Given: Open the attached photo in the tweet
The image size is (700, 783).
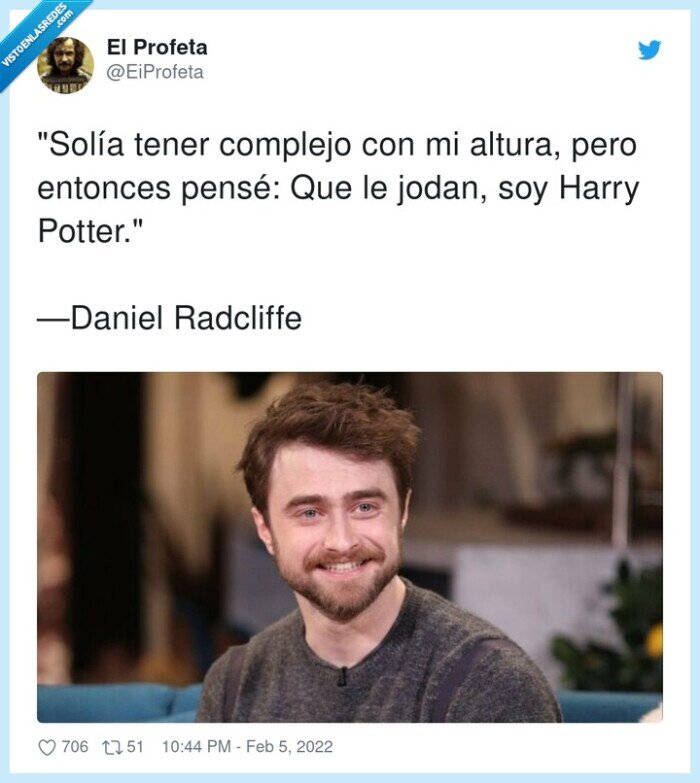Looking at the screenshot, I should click(x=350, y=547).
